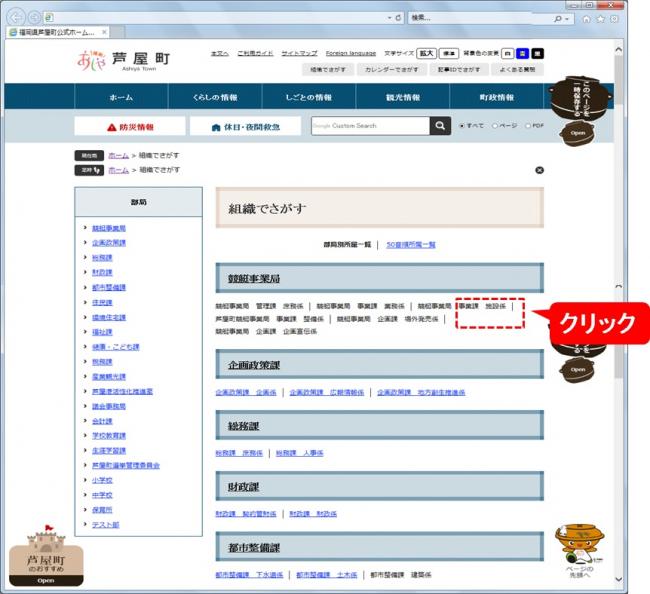
Task: Click the よくある質問 button
Action: [x=517, y=69]
